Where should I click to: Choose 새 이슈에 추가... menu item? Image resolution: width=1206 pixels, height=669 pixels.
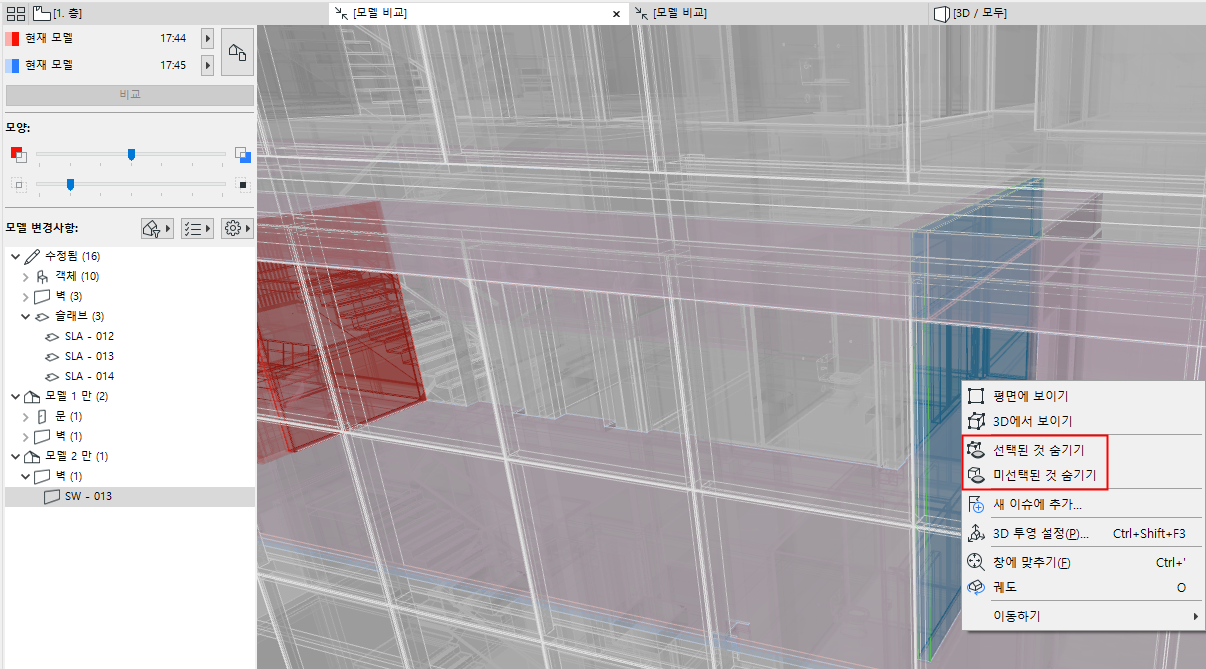(1083, 505)
